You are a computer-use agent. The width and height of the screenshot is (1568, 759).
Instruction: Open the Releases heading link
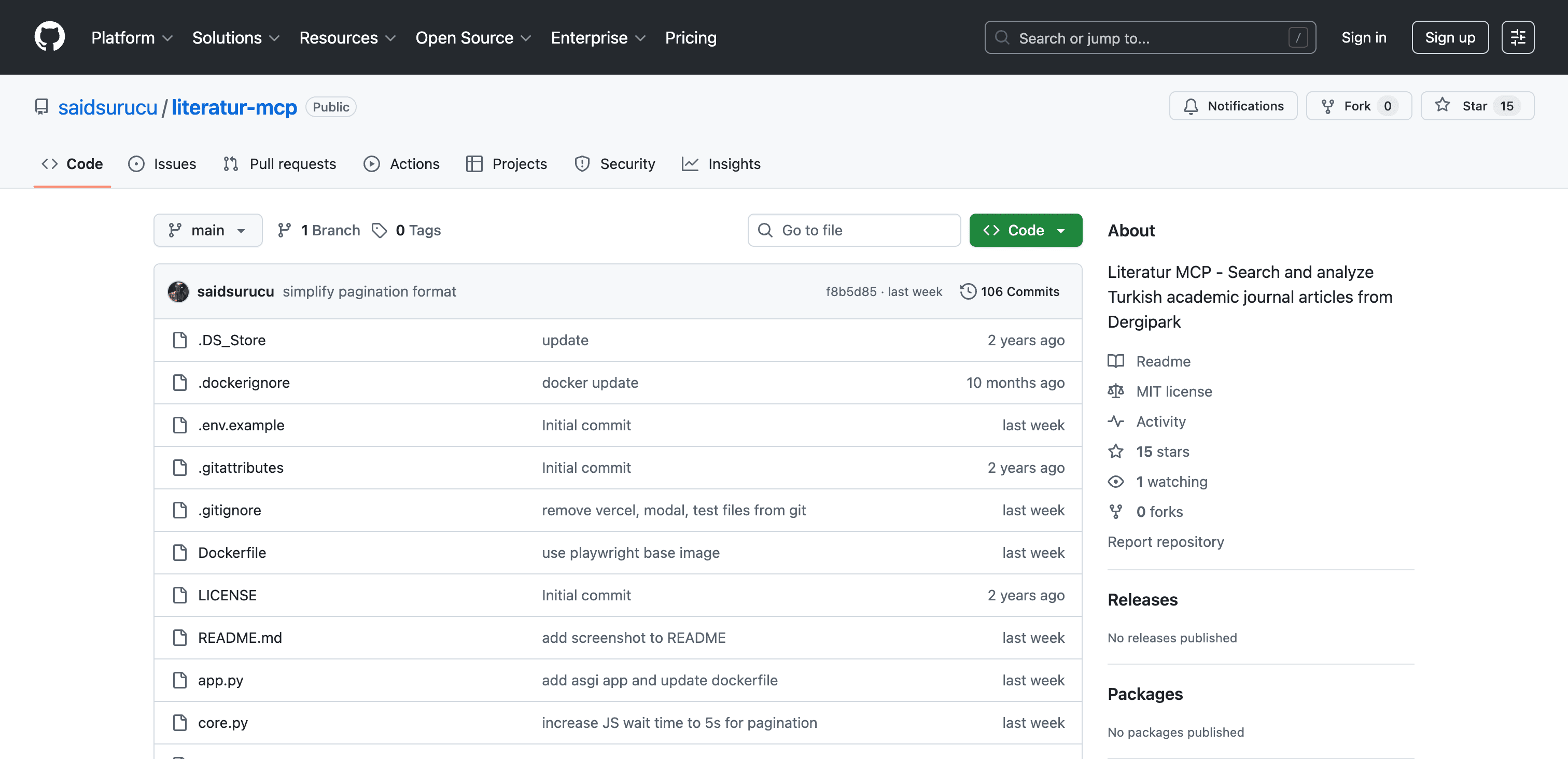click(1142, 599)
